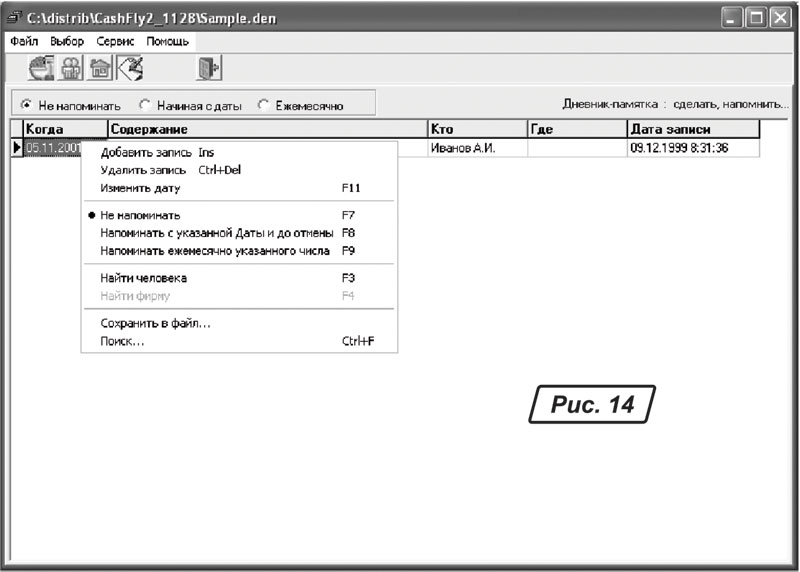Click the 'Поиск...' context menu item
The height and width of the screenshot is (572, 800).
[122, 341]
